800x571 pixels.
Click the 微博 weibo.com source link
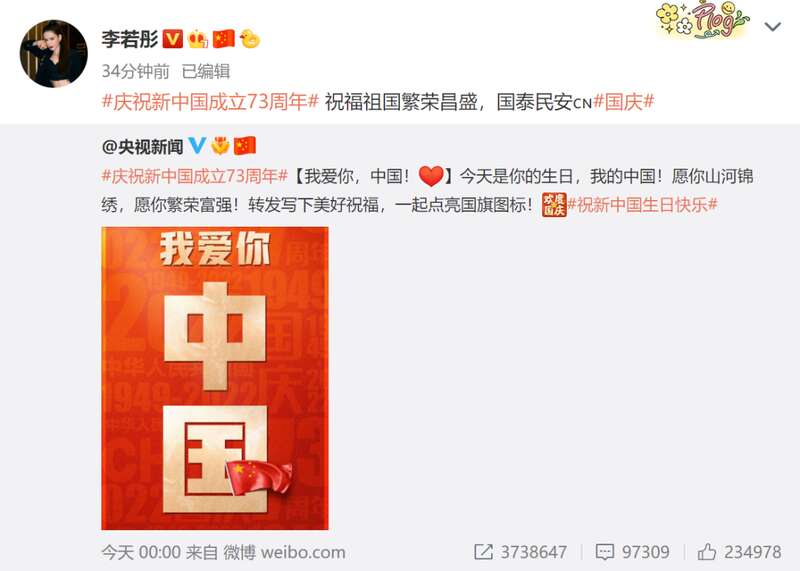[x=284, y=552]
